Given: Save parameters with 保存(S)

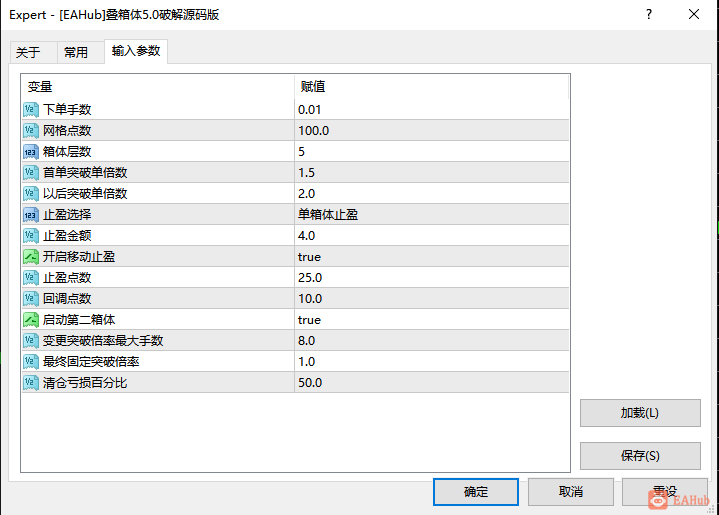Looking at the screenshot, I should click(640, 456).
